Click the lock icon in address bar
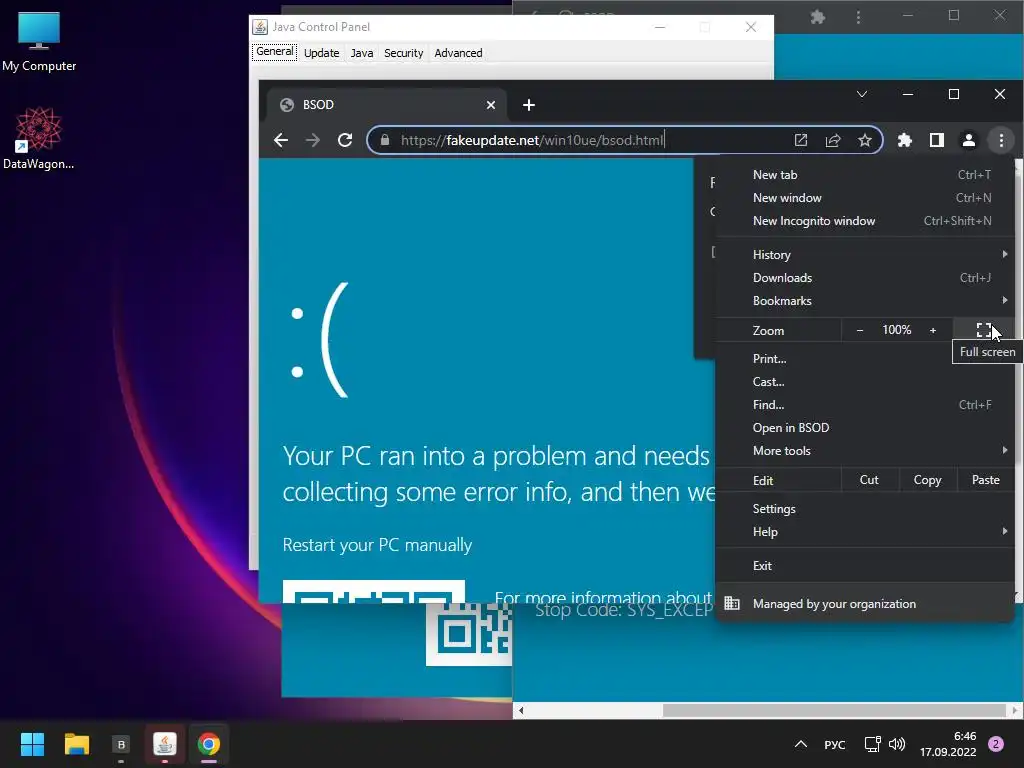Image resolution: width=1024 pixels, height=768 pixels. click(x=385, y=140)
